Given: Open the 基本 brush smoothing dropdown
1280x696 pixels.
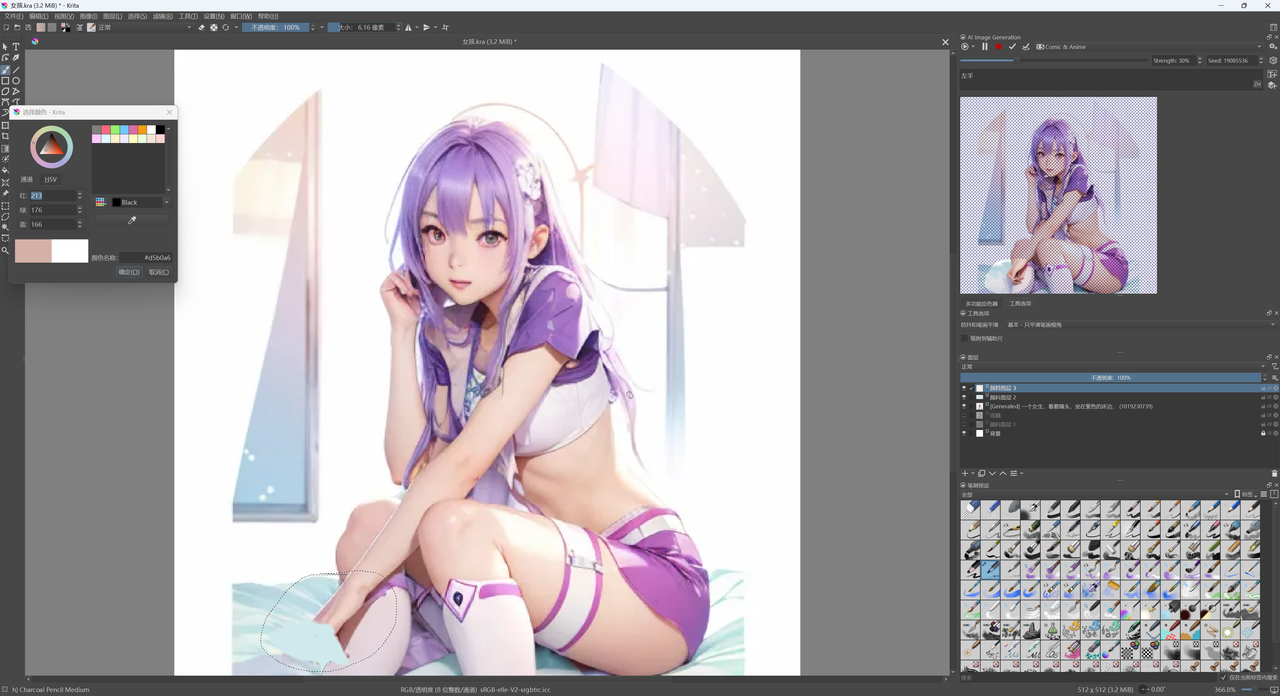Looking at the screenshot, I should click(1140, 325).
